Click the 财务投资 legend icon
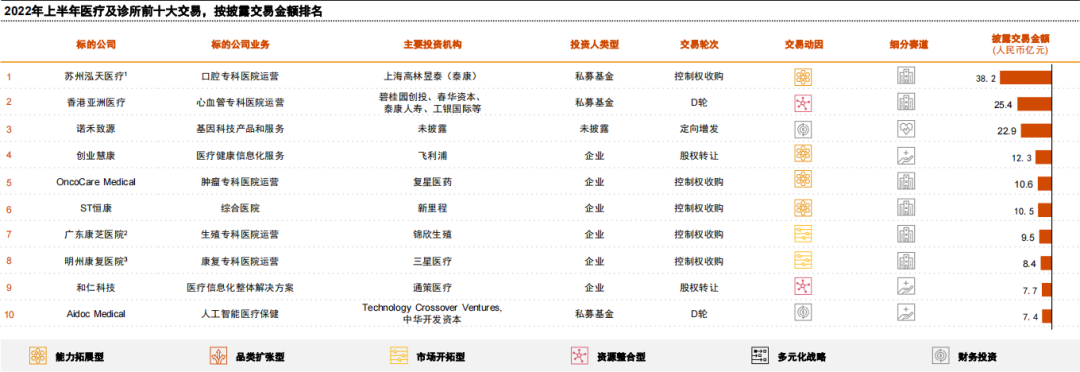1080x372 pixels. coord(940,355)
